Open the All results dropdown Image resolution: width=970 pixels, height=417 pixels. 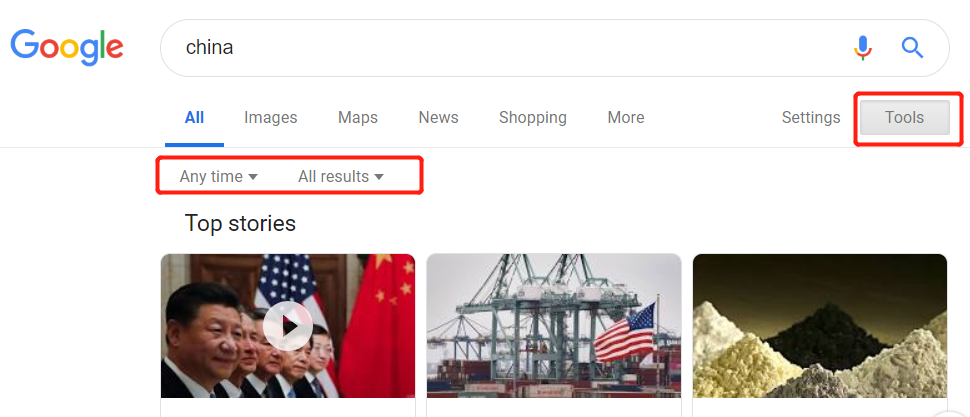(341, 176)
